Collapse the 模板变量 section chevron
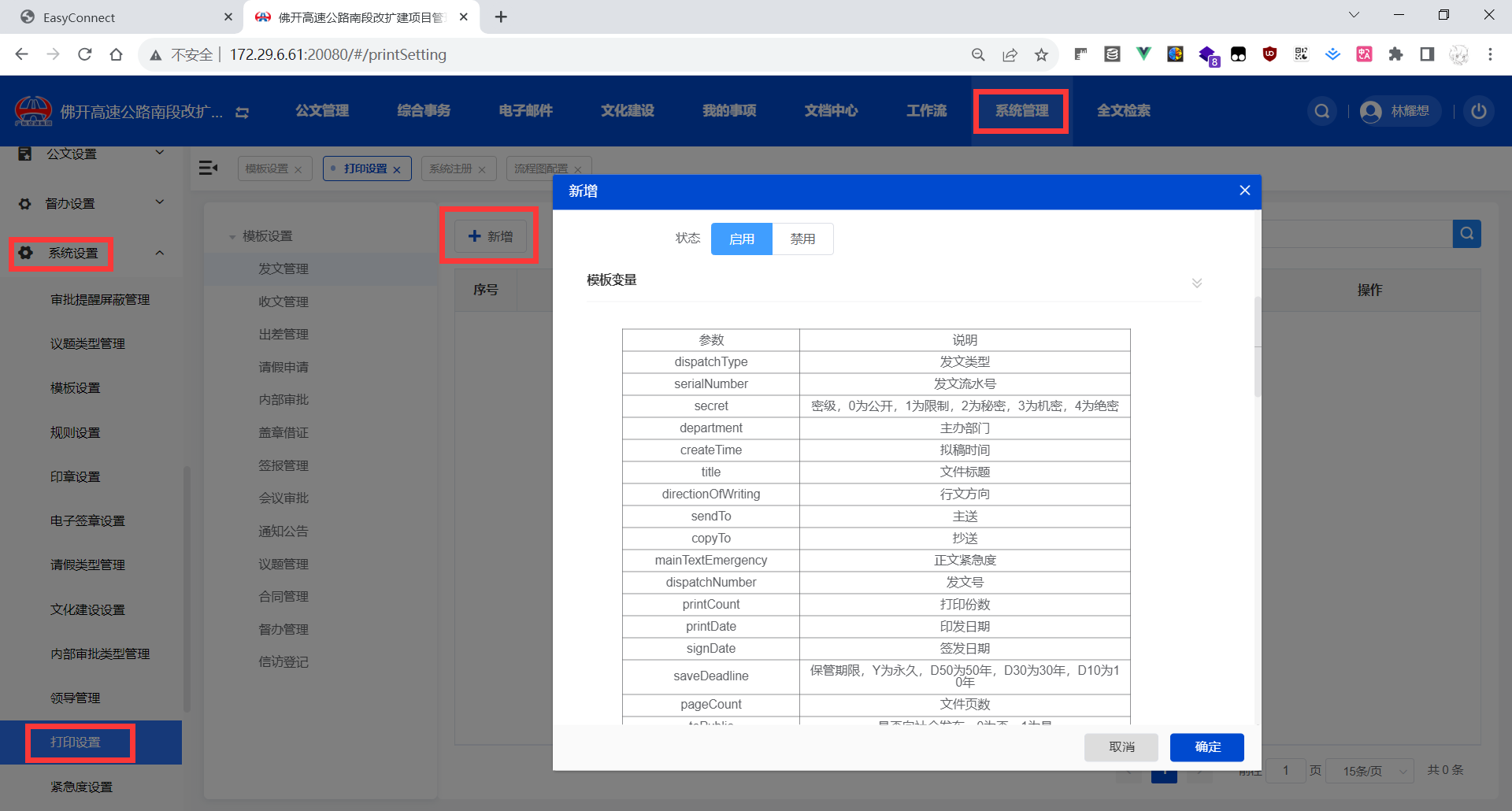The image size is (1512, 811). point(1197,283)
